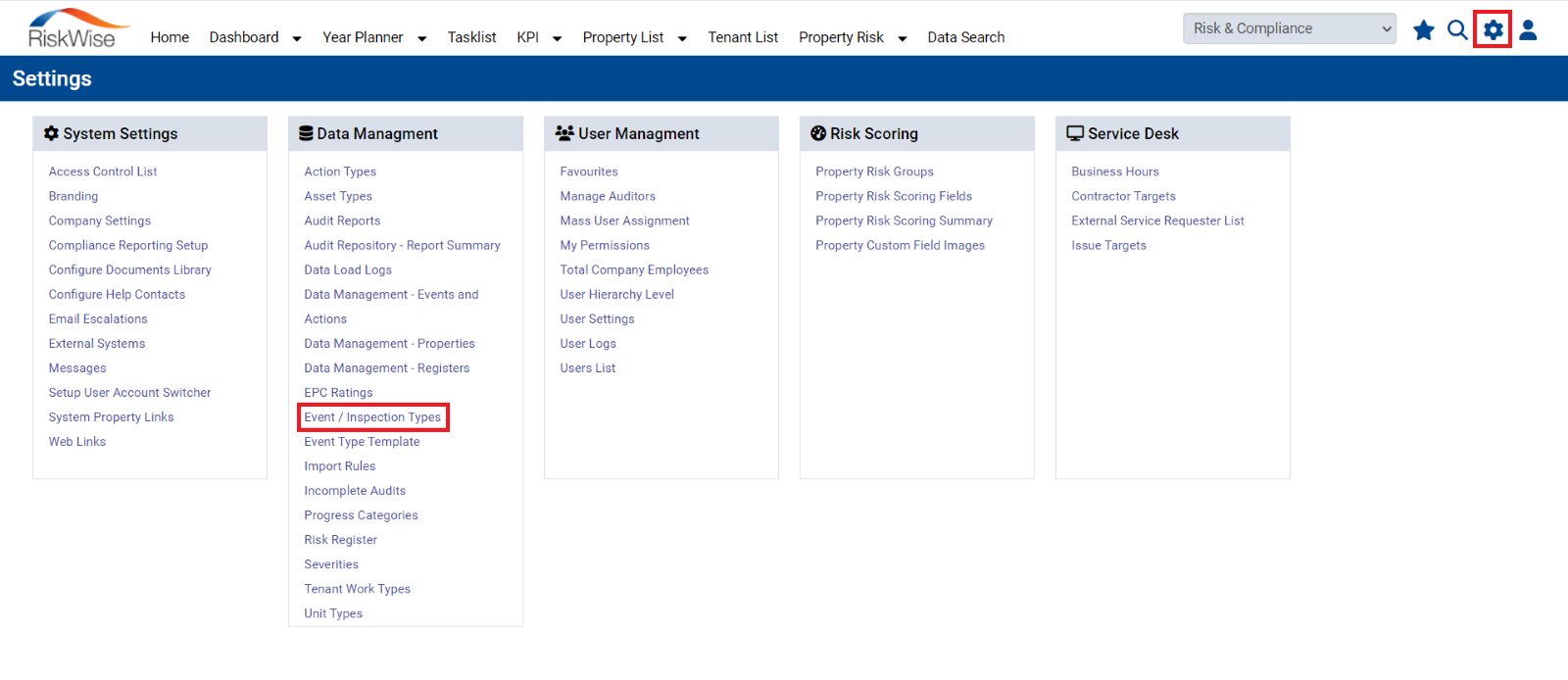Expand the Dashboard dropdown menu
The height and width of the screenshot is (680, 1568).
click(x=297, y=38)
